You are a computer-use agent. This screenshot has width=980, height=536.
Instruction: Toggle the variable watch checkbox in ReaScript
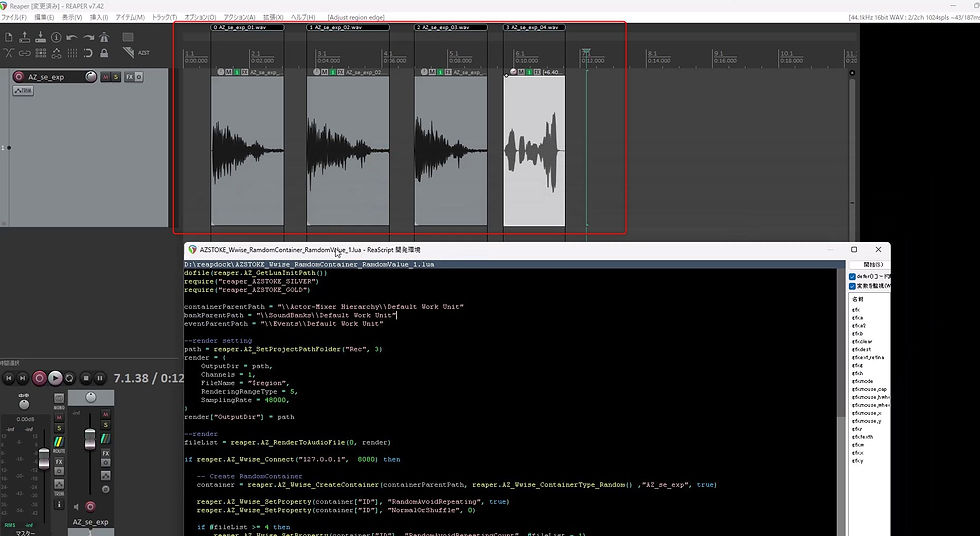(852, 286)
